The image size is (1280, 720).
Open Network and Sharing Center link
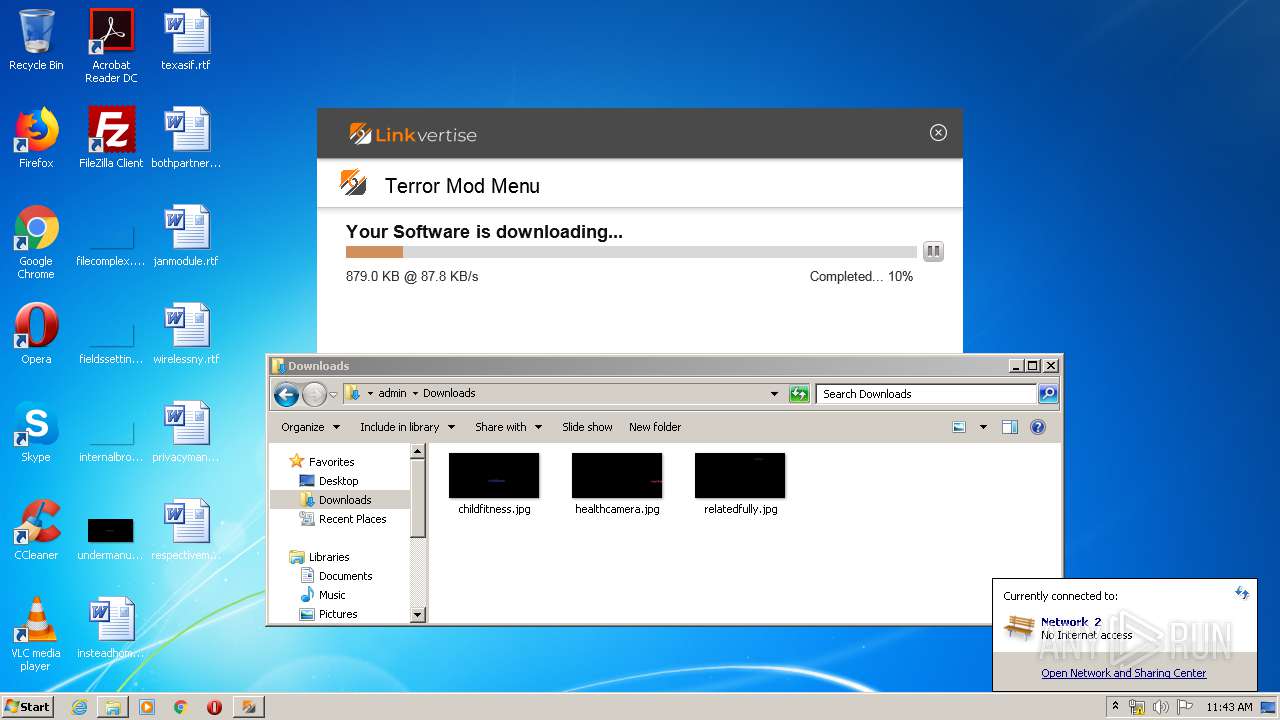tap(1123, 673)
